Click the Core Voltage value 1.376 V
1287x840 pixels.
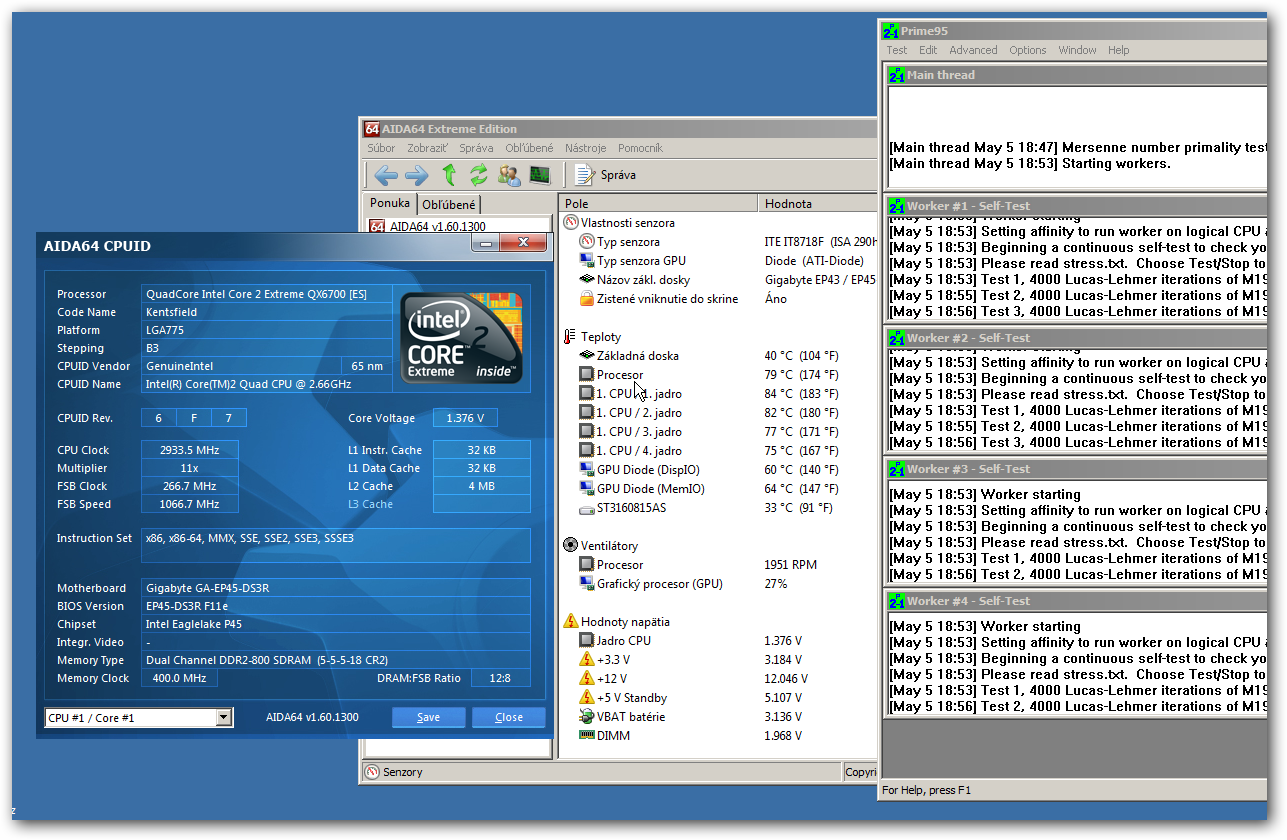tap(465, 418)
